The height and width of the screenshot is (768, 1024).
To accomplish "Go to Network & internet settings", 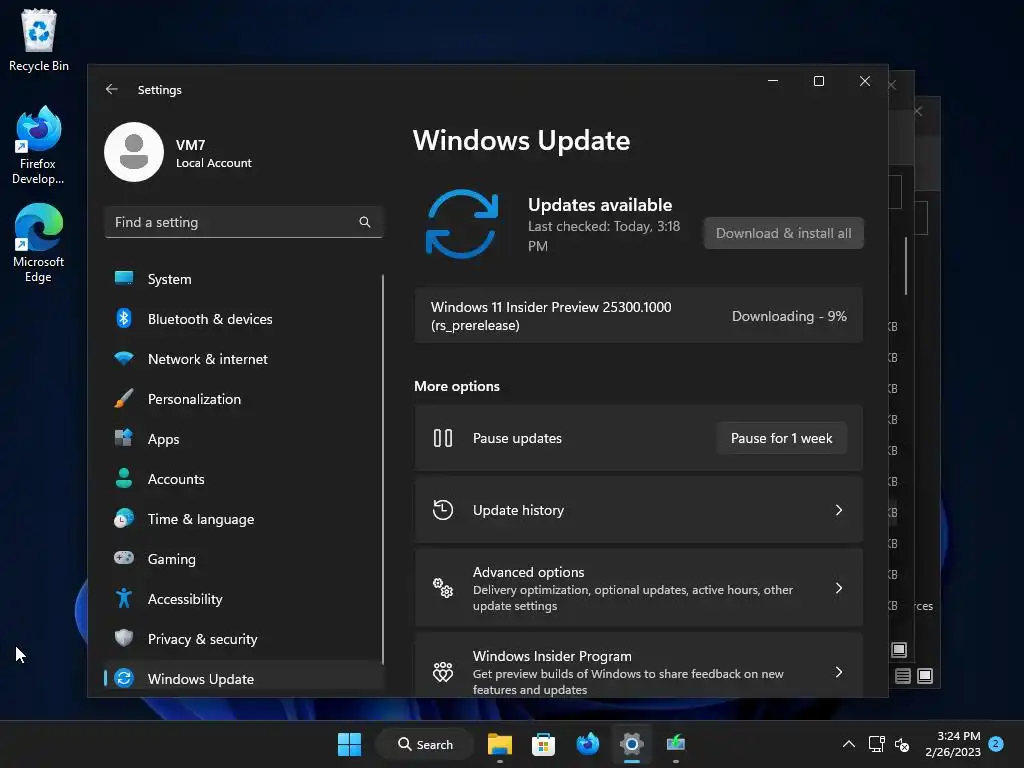I will pos(243,359).
